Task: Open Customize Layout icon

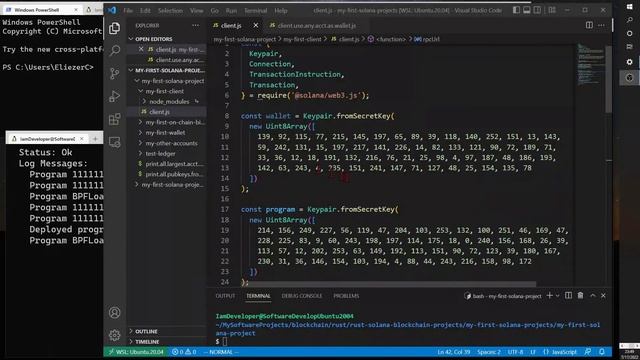Action: coord(552,10)
